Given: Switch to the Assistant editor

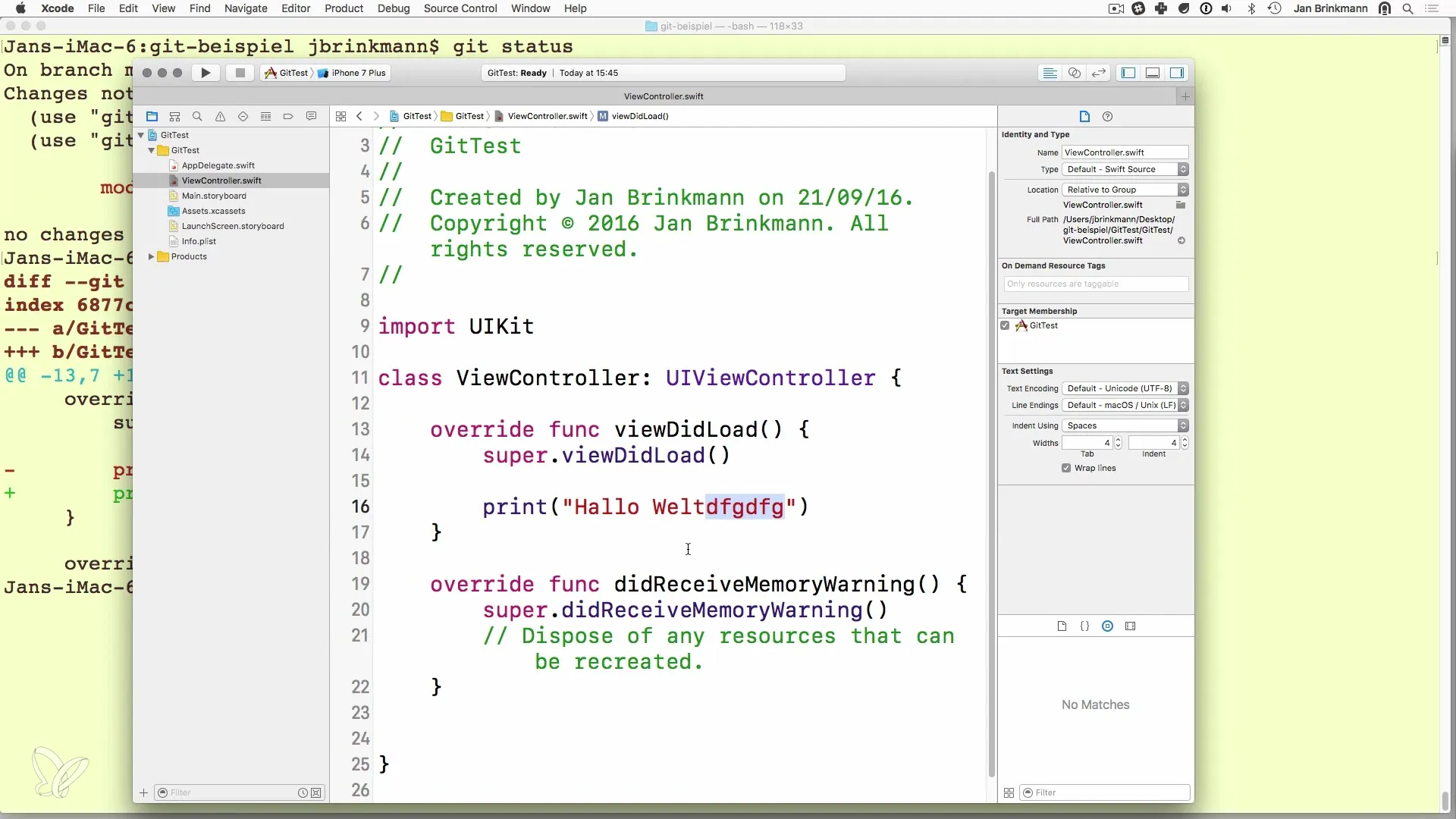Looking at the screenshot, I should click(1075, 73).
